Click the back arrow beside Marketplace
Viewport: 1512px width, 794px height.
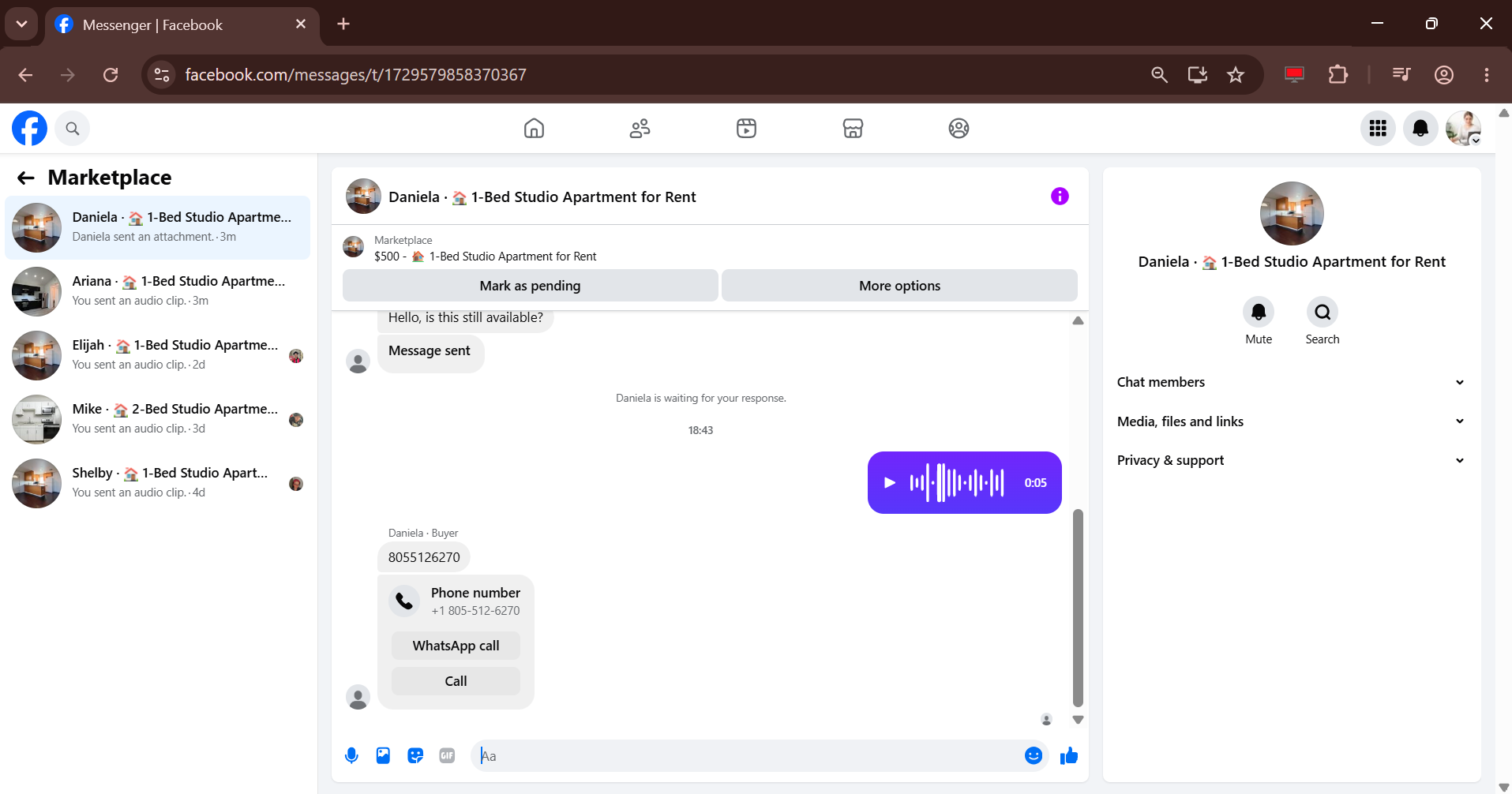[26, 178]
